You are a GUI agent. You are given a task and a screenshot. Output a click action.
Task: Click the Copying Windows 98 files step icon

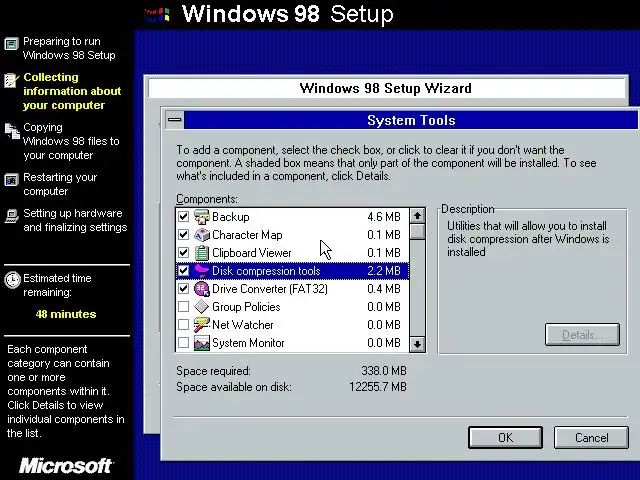point(12,131)
